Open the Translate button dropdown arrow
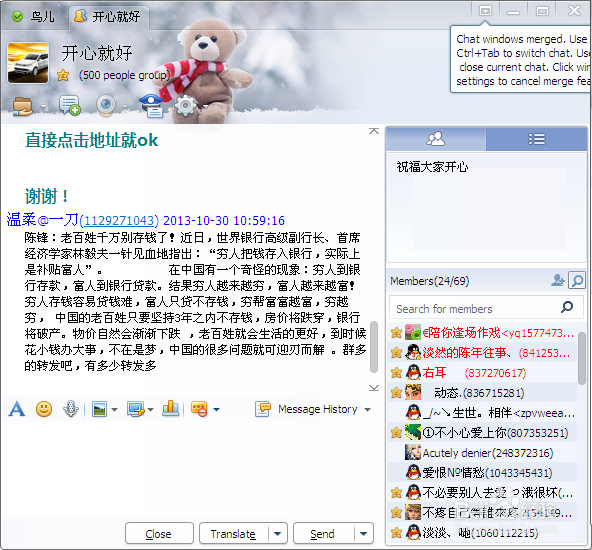The height and width of the screenshot is (550, 592). click(x=278, y=534)
